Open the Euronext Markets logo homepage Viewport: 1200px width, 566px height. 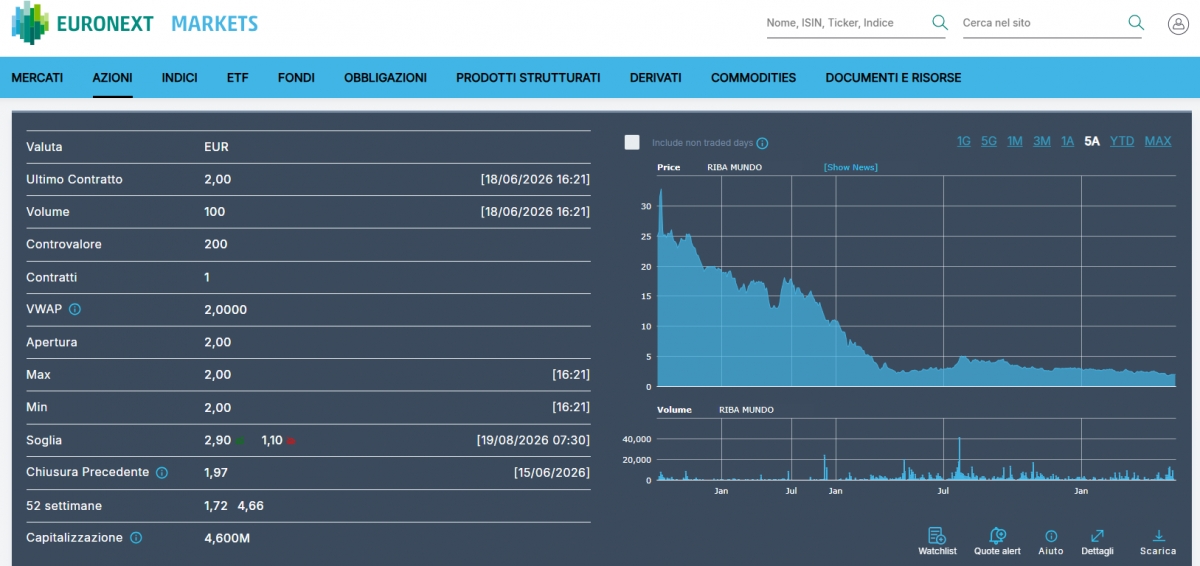135,23
